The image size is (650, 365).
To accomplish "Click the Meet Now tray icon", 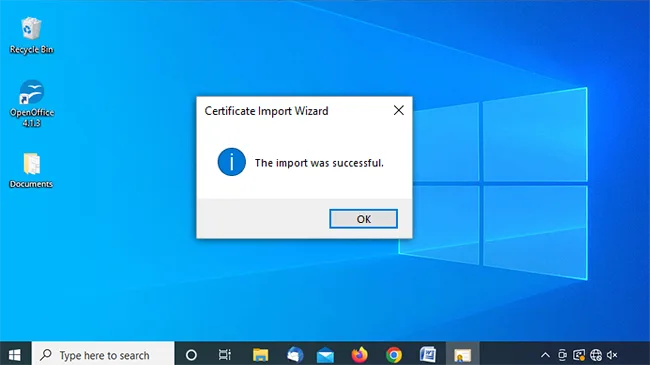I will point(562,355).
